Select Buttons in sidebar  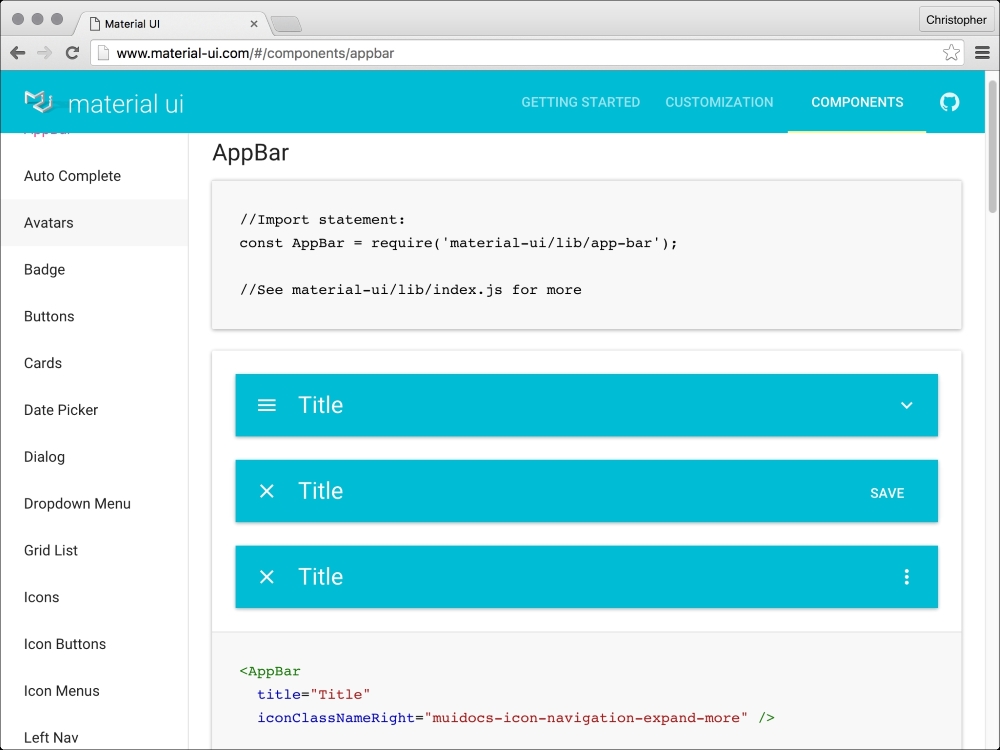tap(94, 316)
